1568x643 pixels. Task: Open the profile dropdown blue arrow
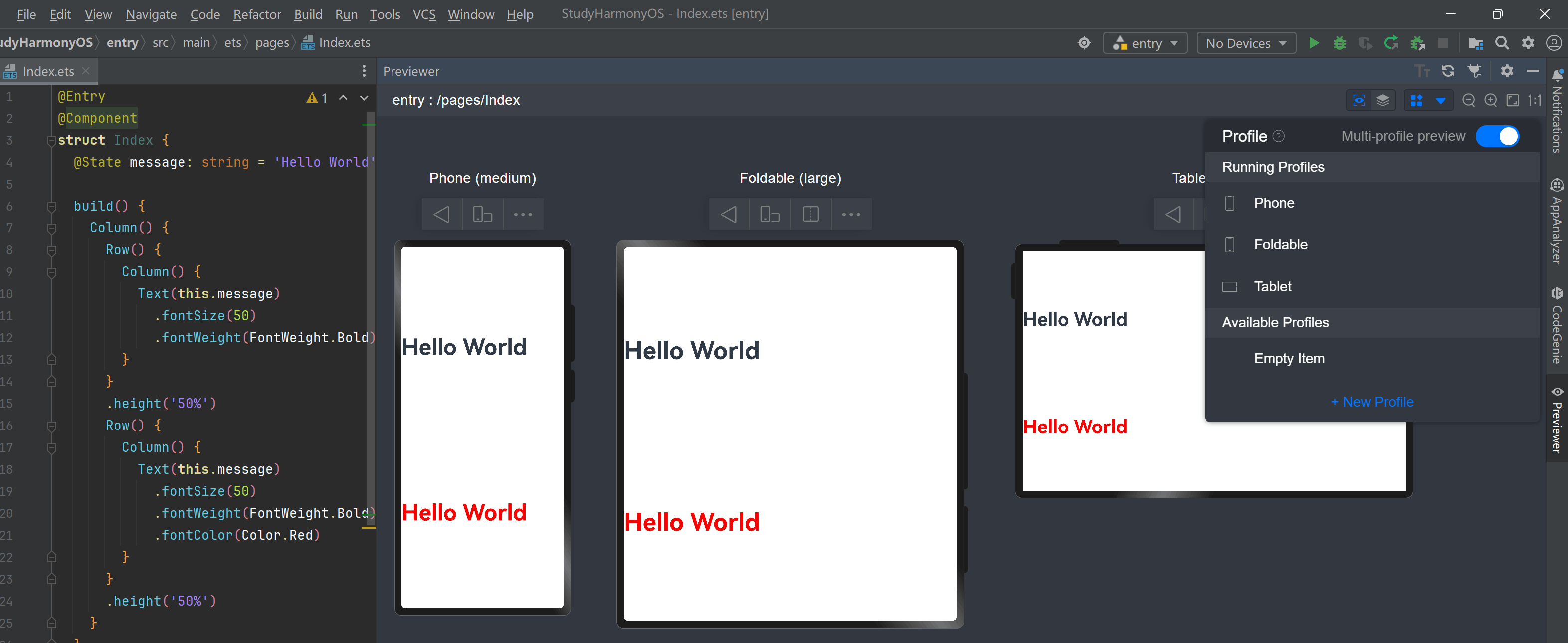pos(1440,100)
